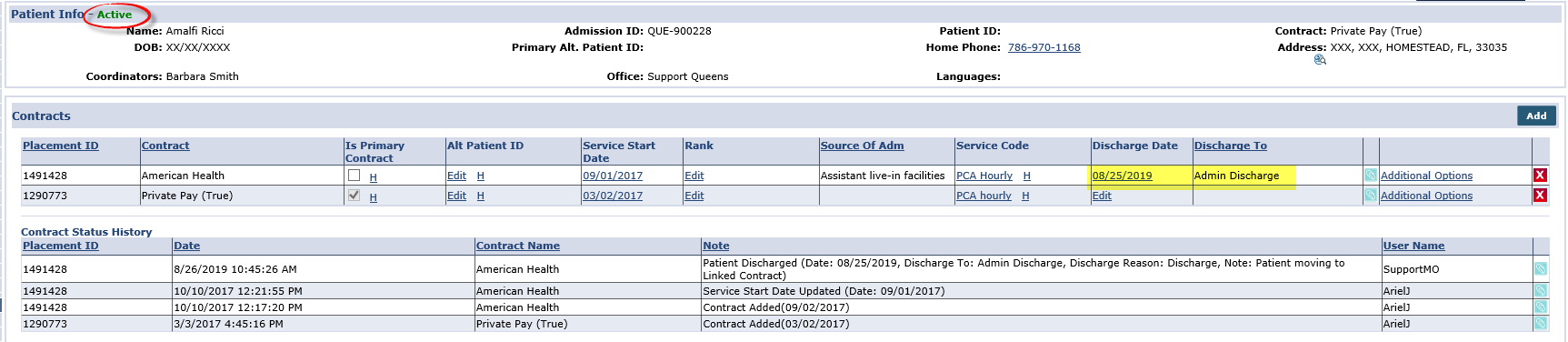Edit discharge date for Private Pay contract
1568x342 pixels.
(x=1102, y=196)
